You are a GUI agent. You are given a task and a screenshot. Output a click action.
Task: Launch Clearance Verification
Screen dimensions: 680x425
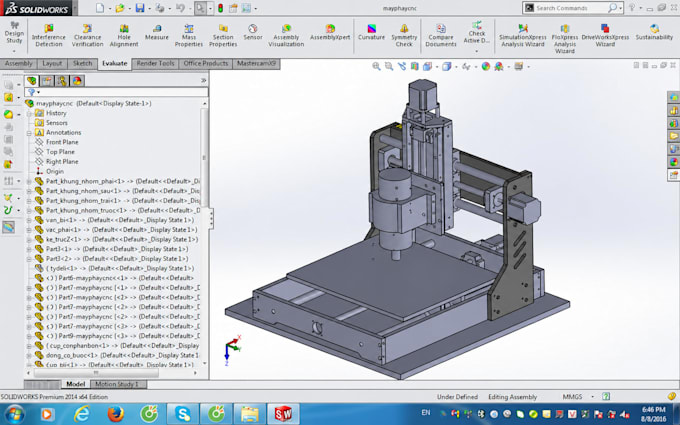click(x=87, y=35)
